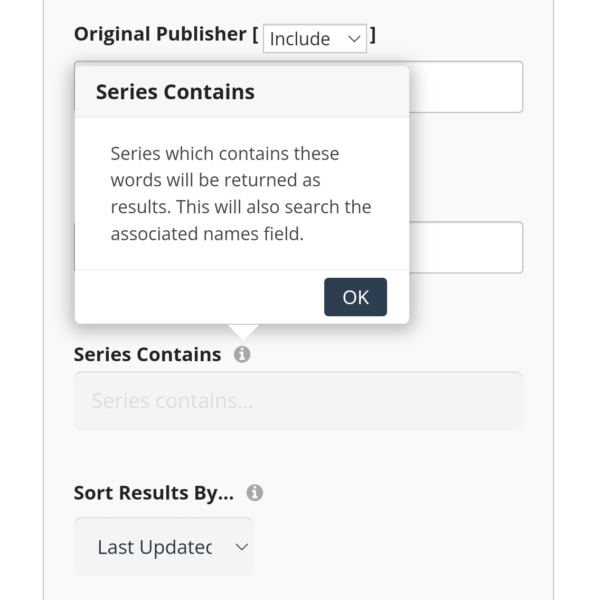Click the Sort Results By label
This screenshot has width=600, height=600.
point(154,493)
